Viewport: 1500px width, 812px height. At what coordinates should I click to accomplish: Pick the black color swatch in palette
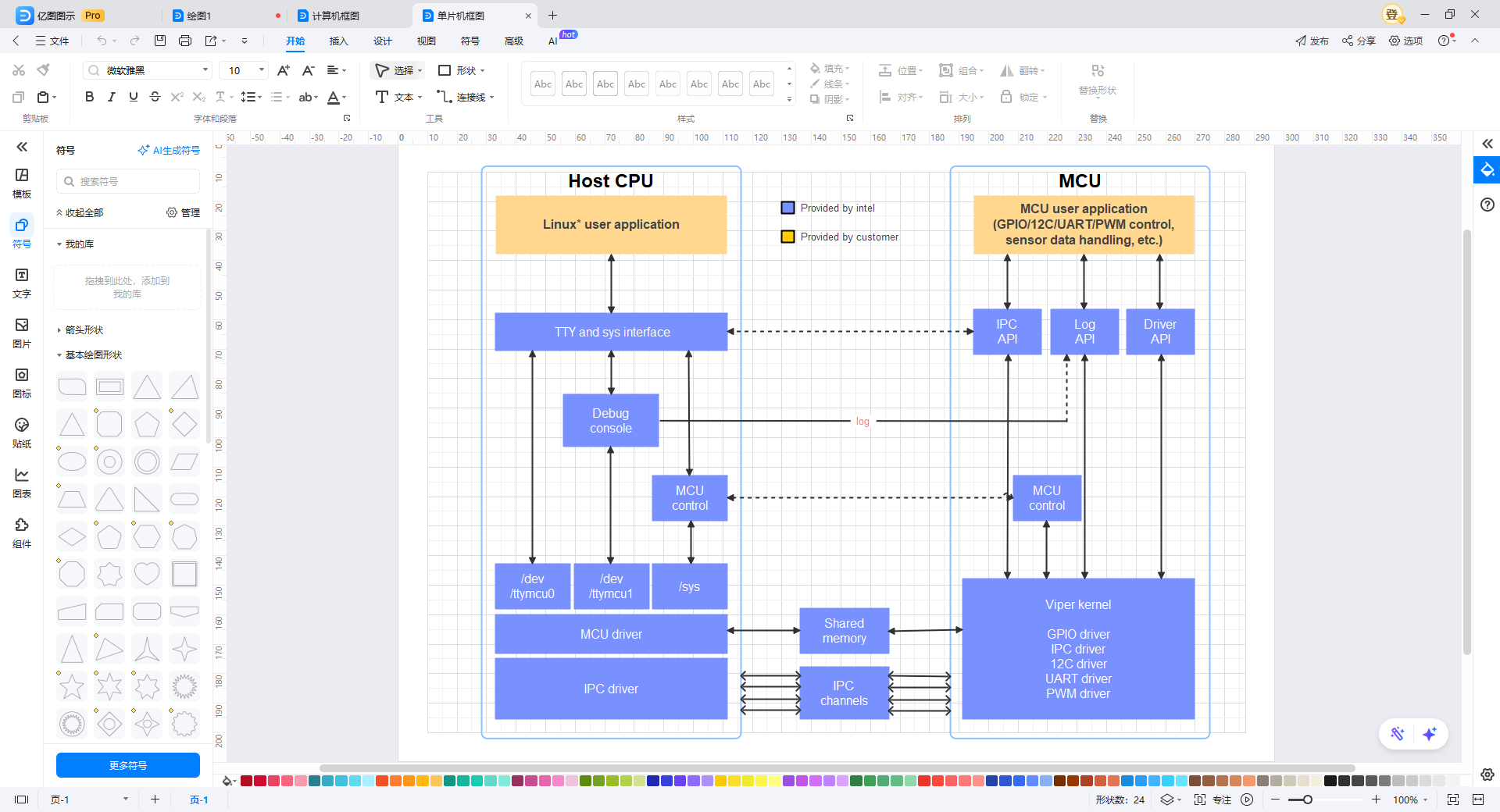(1330, 780)
